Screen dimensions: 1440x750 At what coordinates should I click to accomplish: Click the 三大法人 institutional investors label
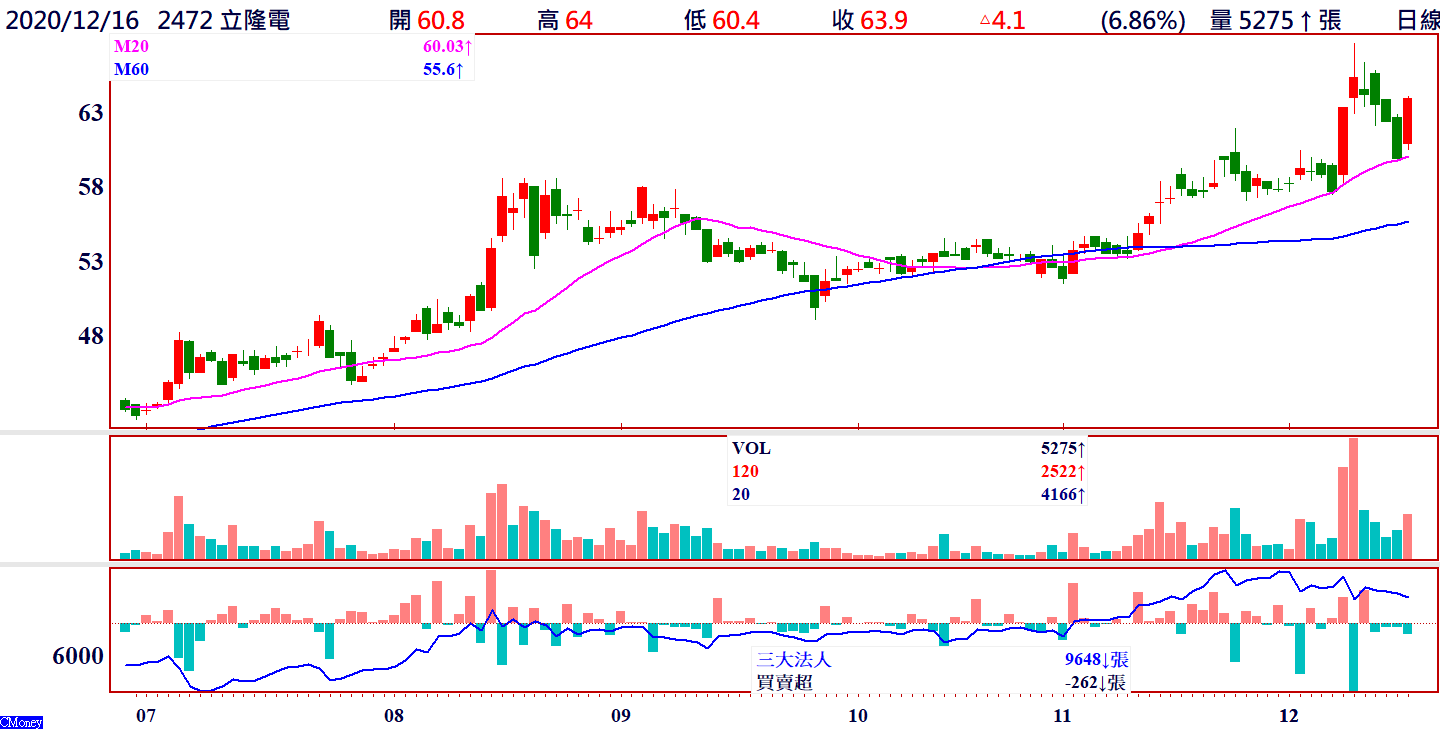793,660
